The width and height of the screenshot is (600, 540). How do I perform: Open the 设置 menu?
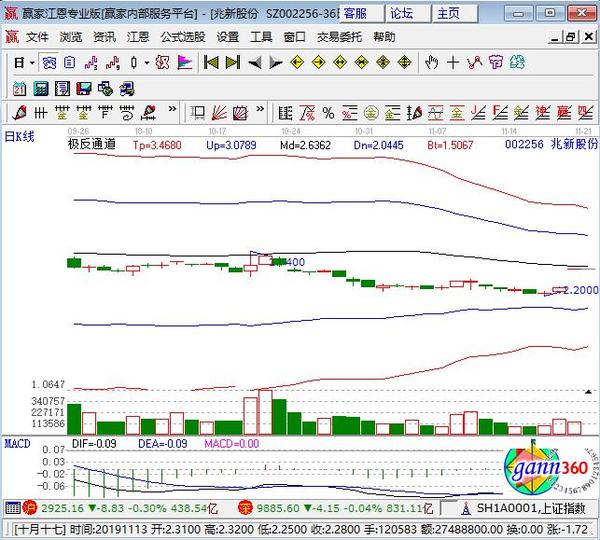click(x=228, y=37)
